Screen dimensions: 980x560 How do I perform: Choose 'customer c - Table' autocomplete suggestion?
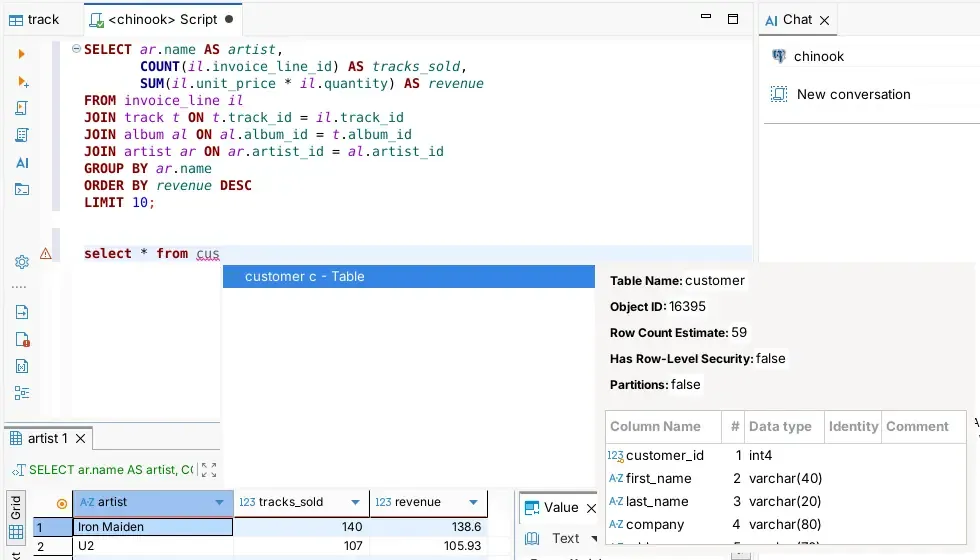pos(409,276)
